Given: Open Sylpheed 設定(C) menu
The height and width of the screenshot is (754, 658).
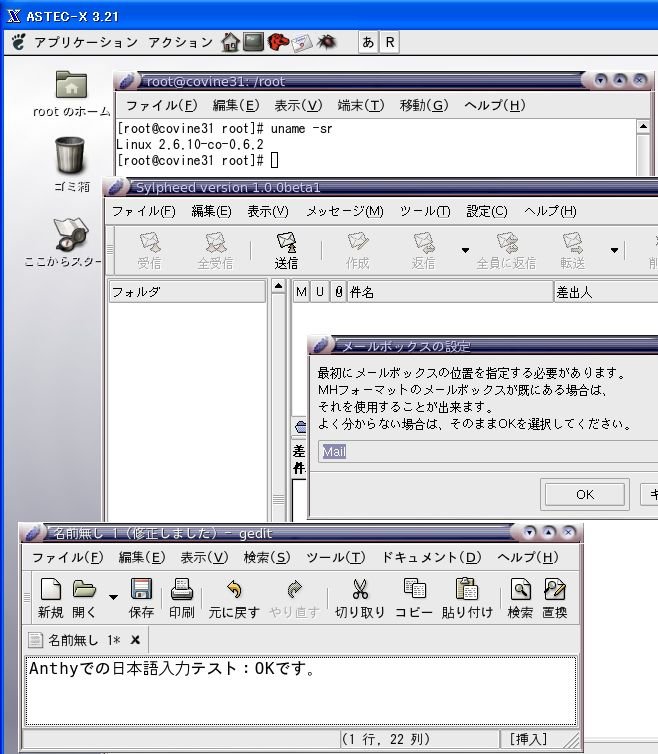Looking at the screenshot, I should (x=487, y=211).
